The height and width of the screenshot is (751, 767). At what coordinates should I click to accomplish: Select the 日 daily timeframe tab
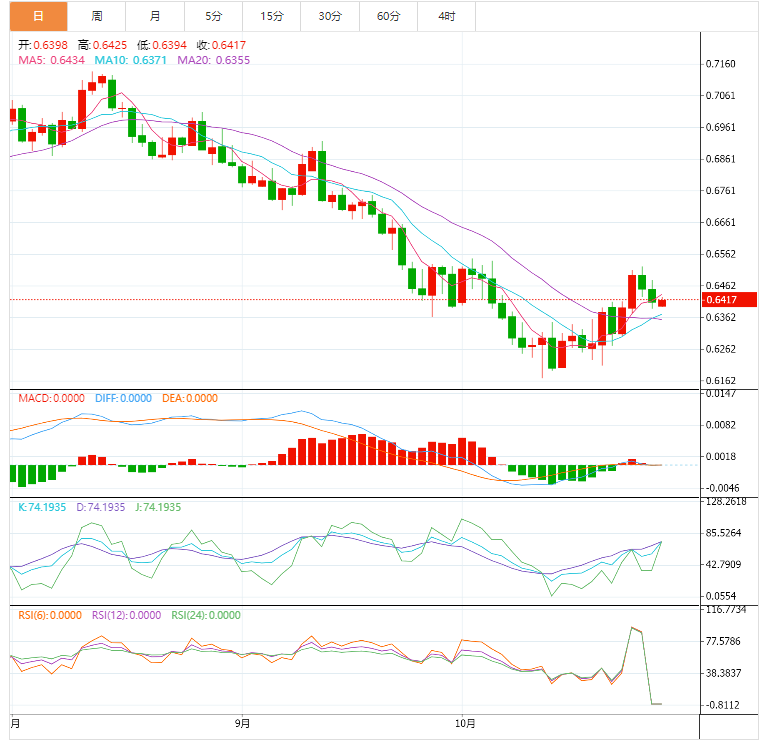(x=38, y=16)
